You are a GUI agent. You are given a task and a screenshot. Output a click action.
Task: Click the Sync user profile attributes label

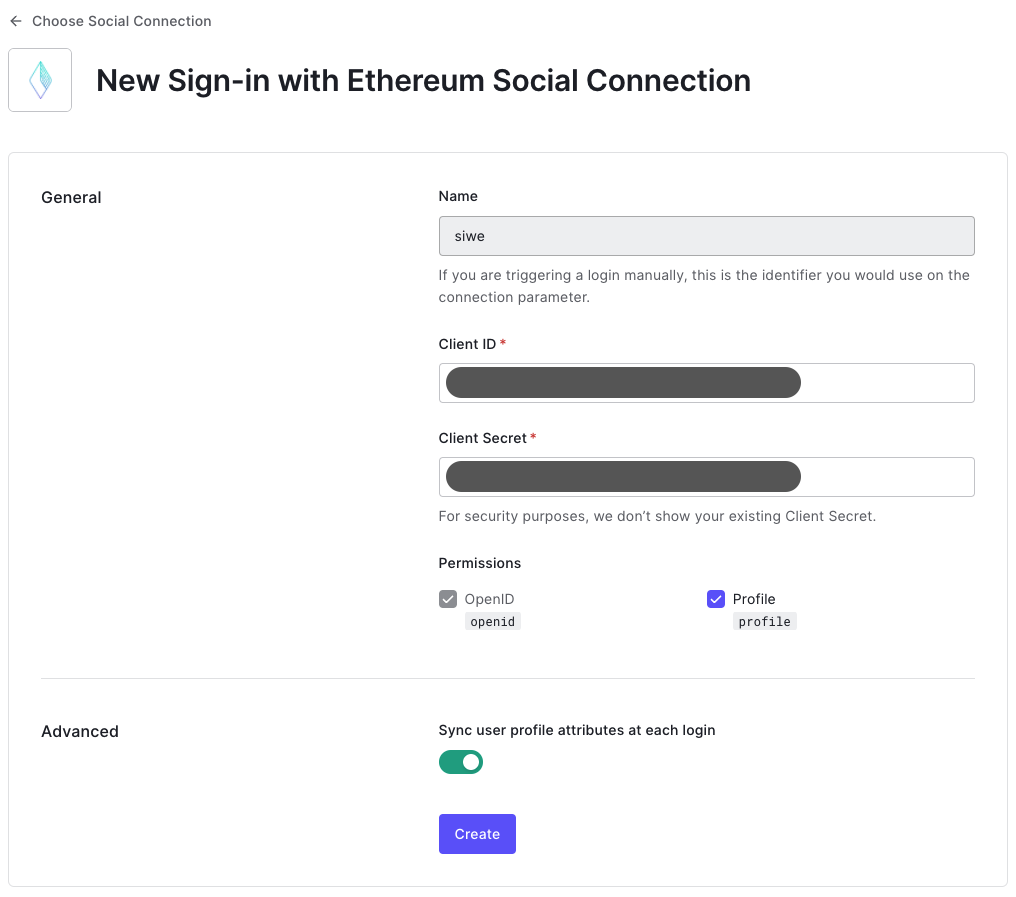pos(577,730)
